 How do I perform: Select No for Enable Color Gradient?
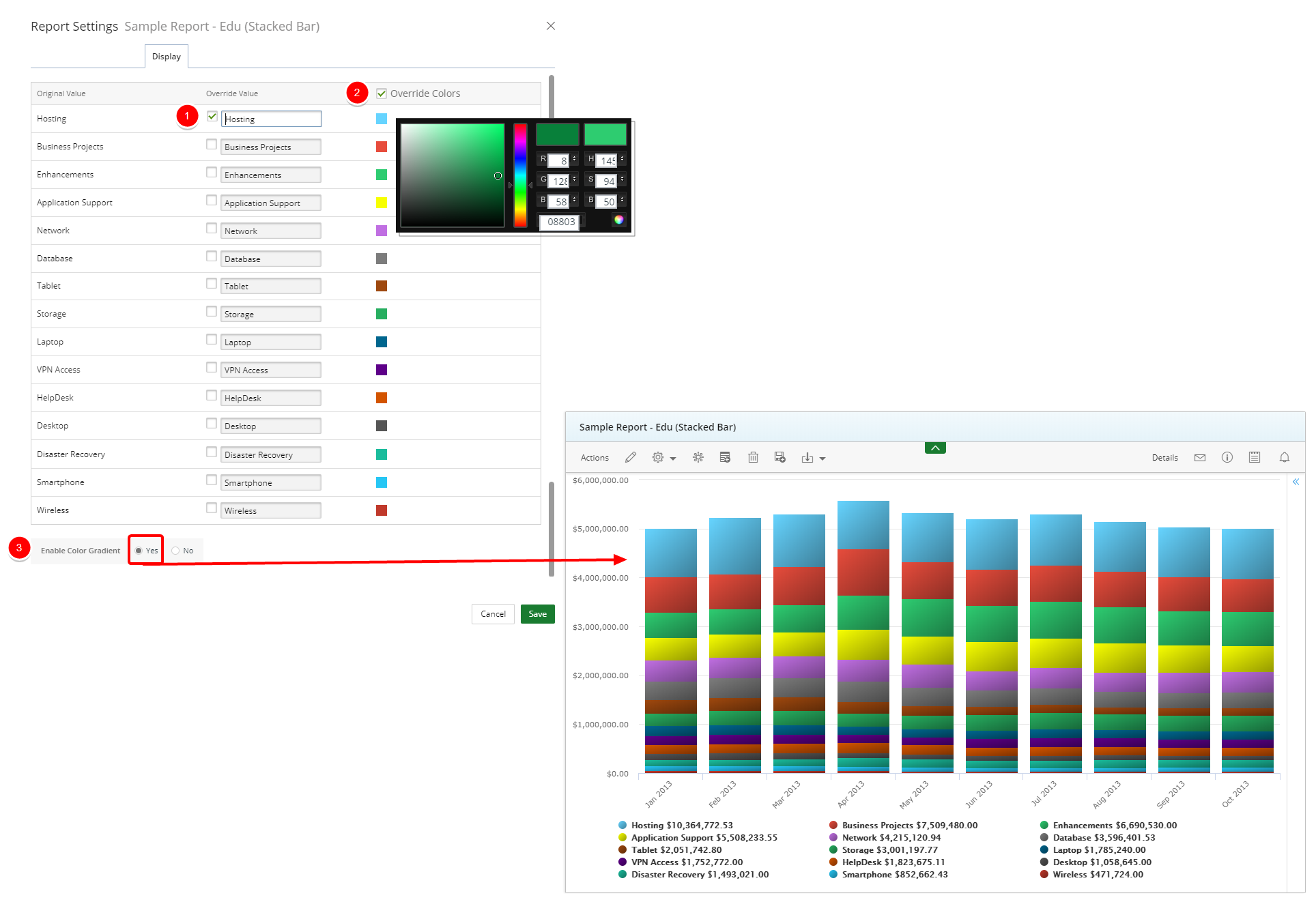176,551
